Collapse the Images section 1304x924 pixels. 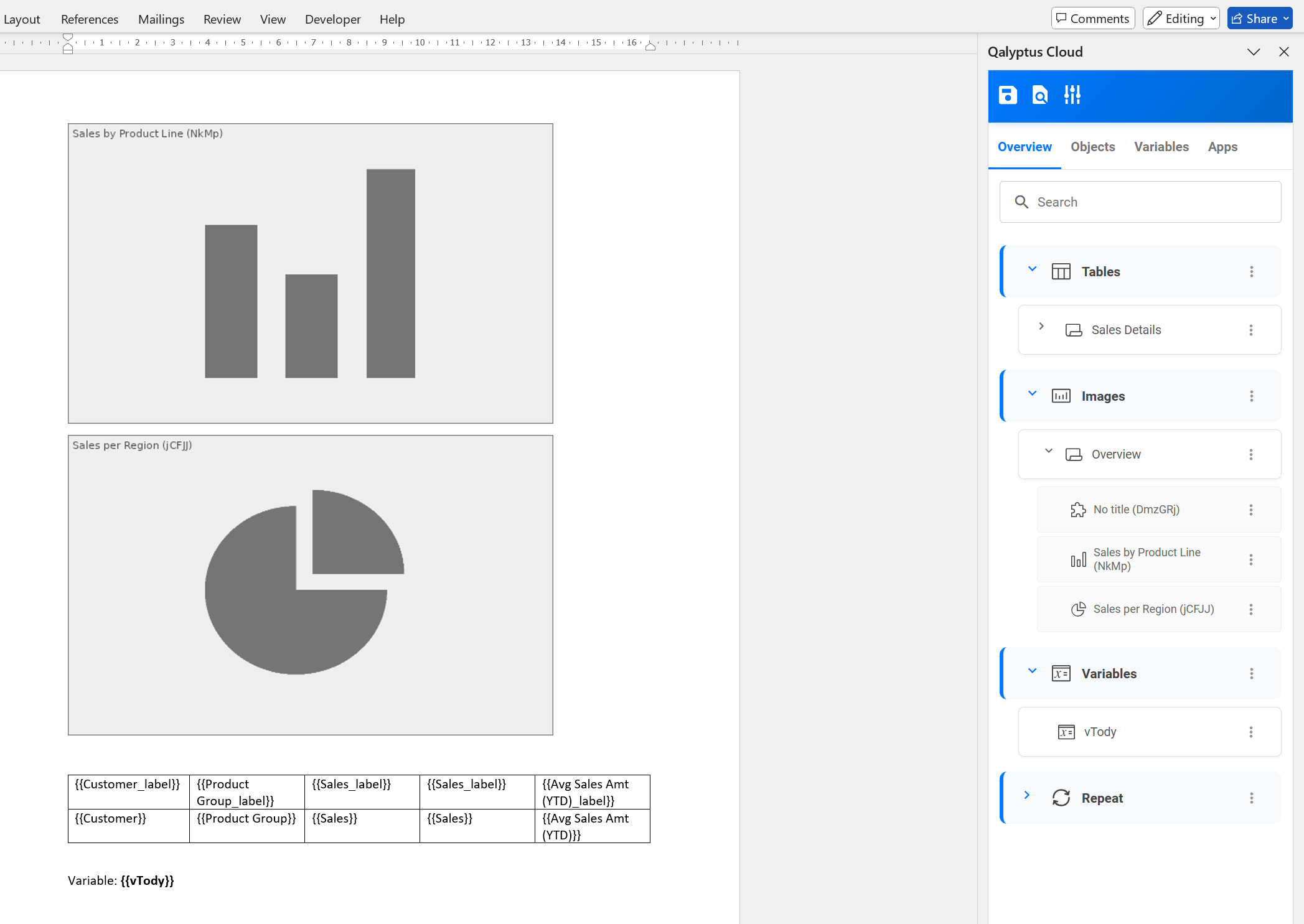pos(1032,394)
